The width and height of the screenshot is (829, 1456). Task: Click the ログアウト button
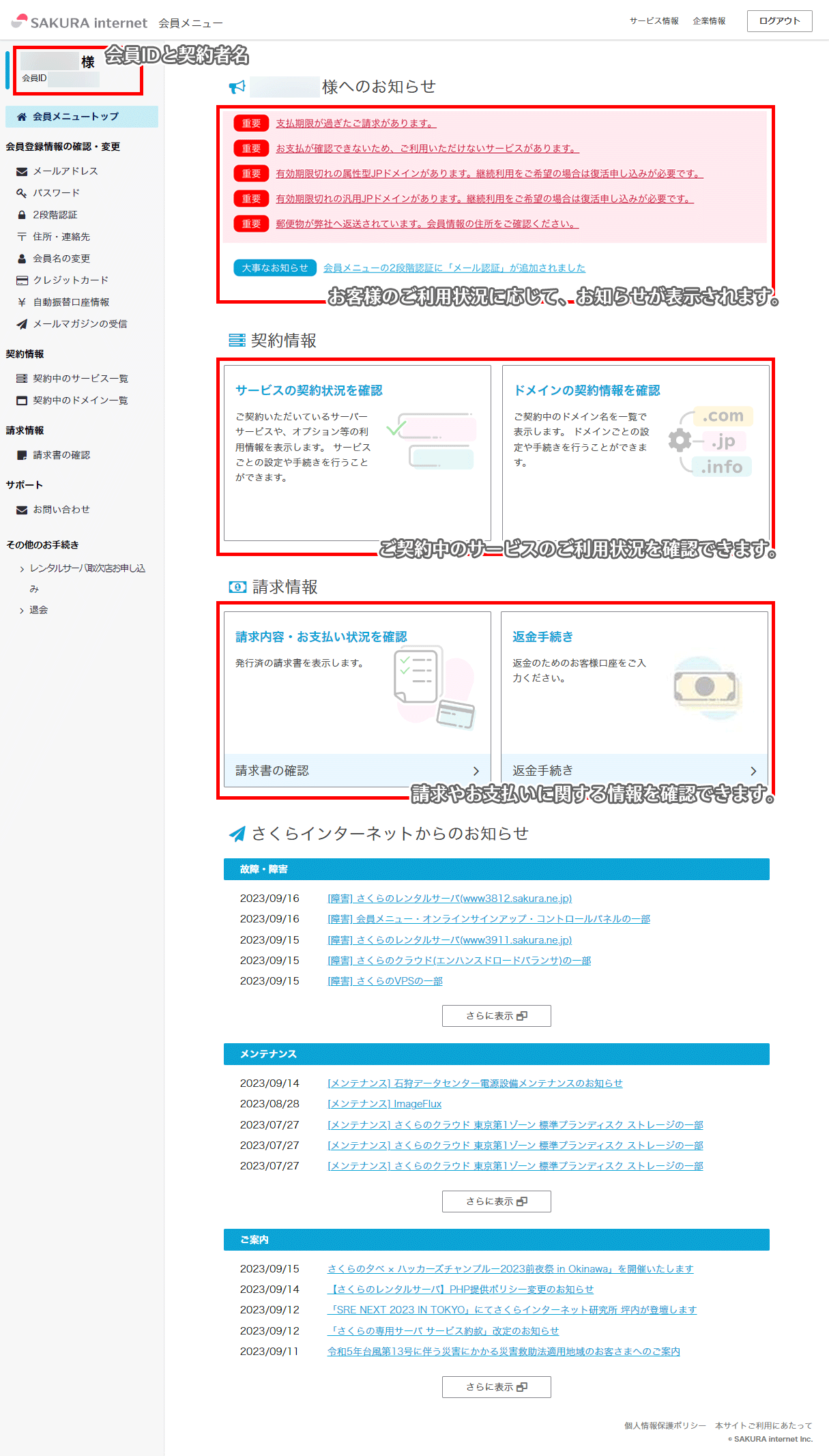(x=779, y=21)
